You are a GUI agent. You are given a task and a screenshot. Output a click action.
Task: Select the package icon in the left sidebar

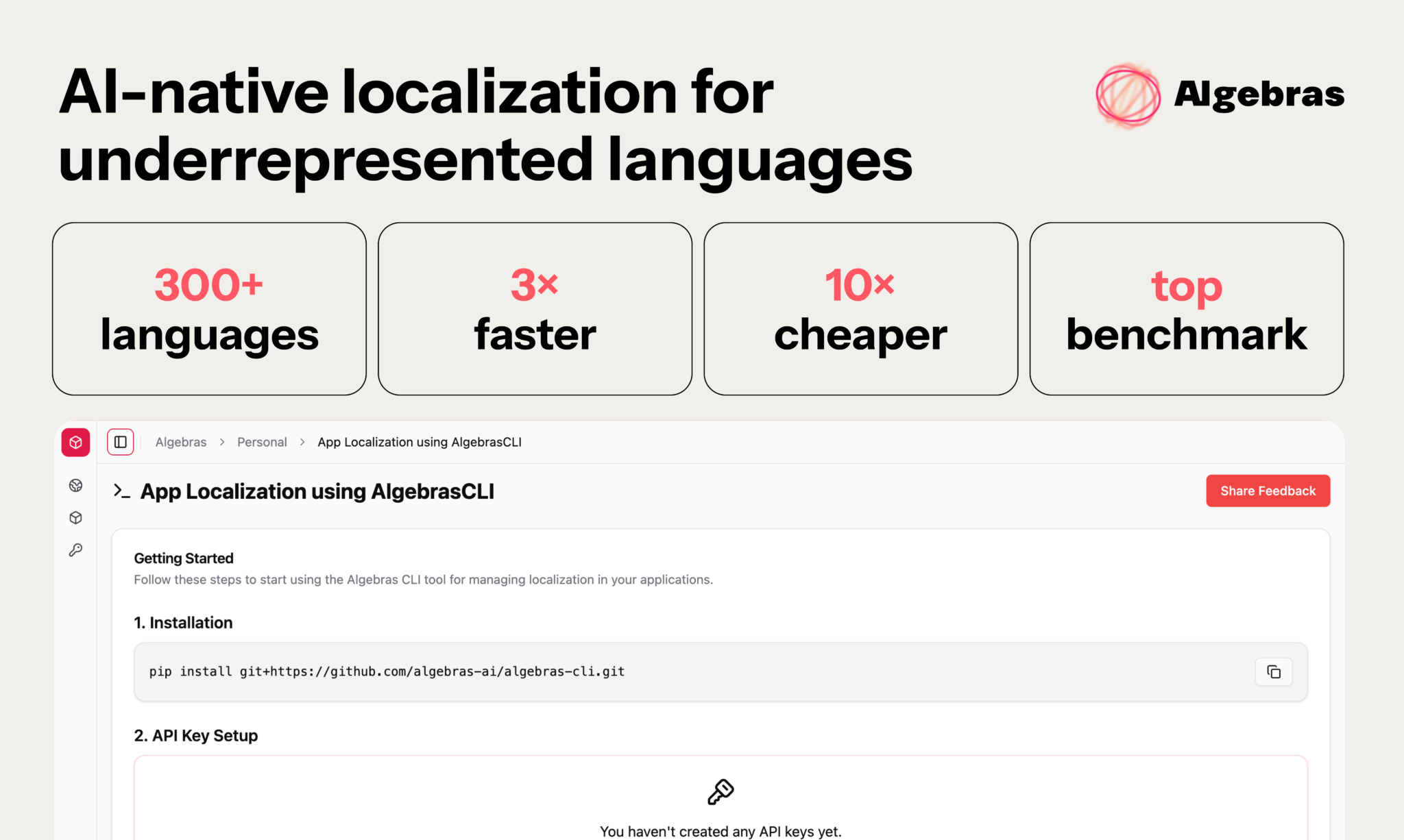tap(75, 517)
